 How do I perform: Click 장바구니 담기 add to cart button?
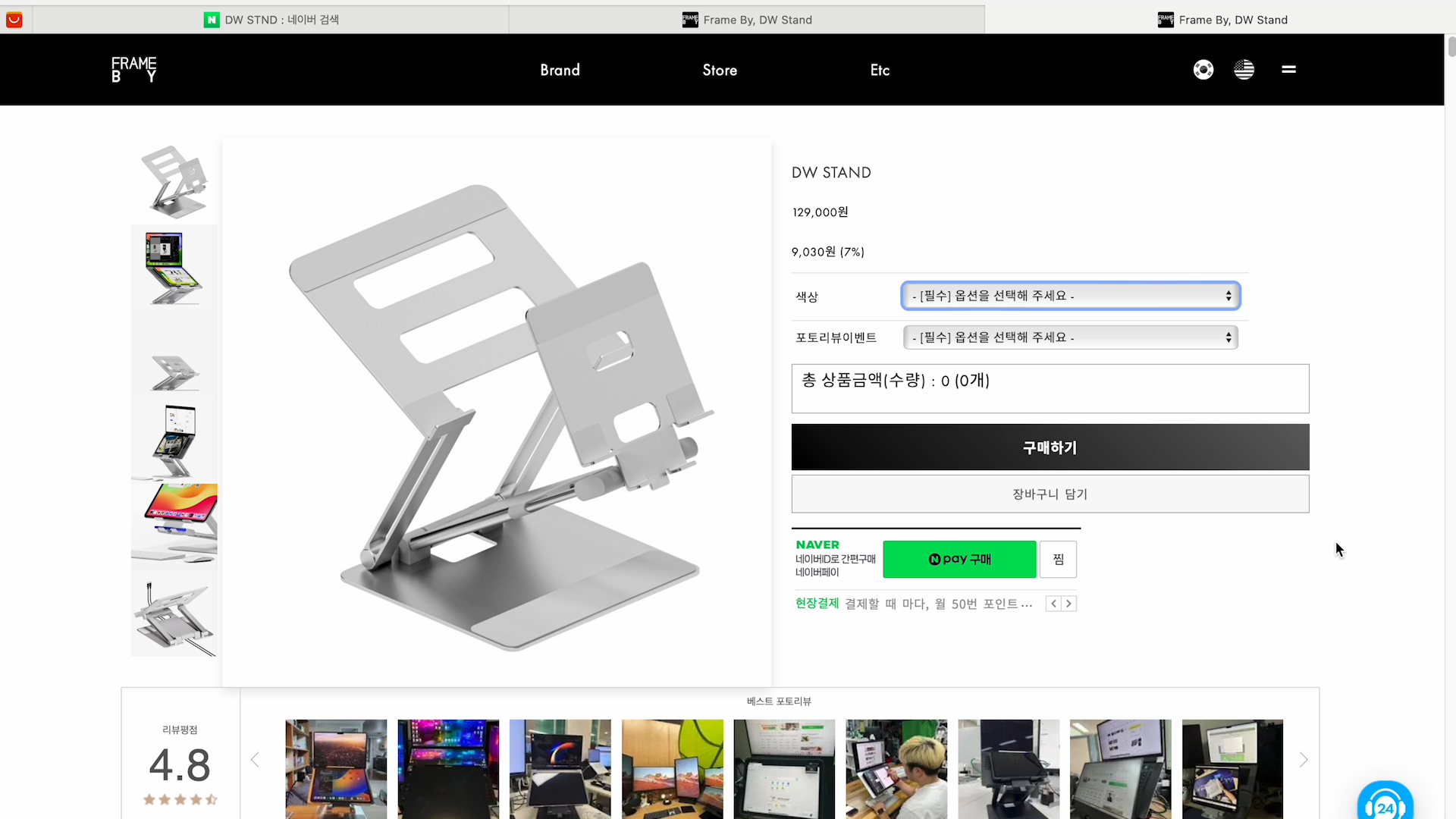pos(1050,494)
